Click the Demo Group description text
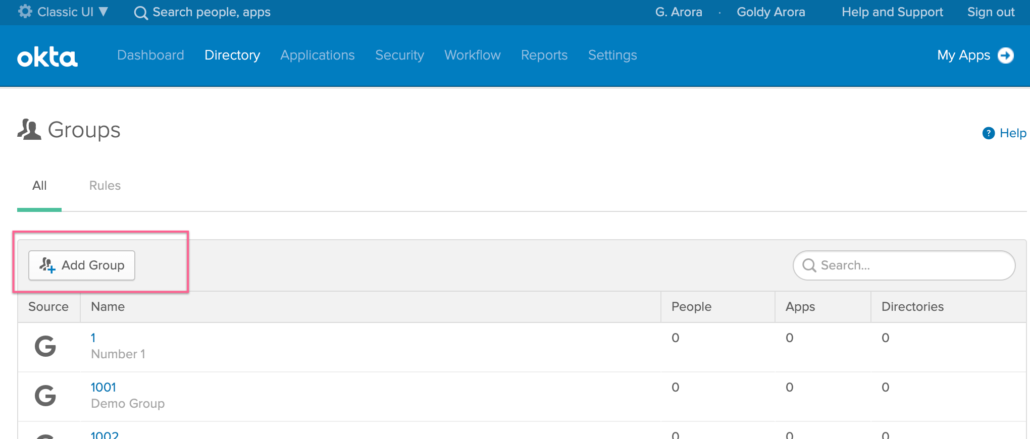The height and width of the screenshot is (439, 1030). click(127, 404)
